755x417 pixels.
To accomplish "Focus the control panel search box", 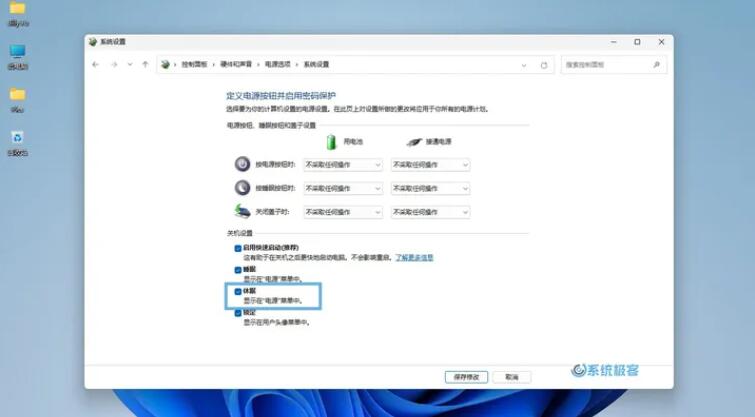I will (x=614, y=65).
